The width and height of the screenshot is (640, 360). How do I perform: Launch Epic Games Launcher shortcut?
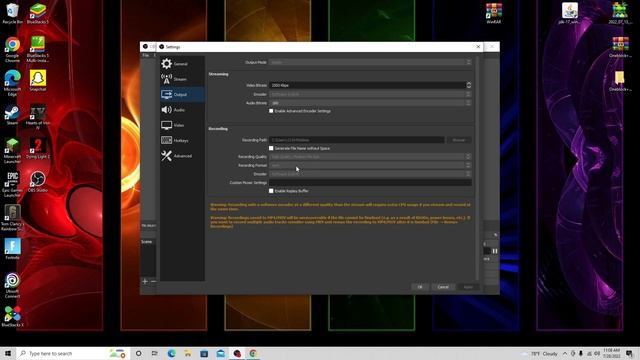coord(13,184)
